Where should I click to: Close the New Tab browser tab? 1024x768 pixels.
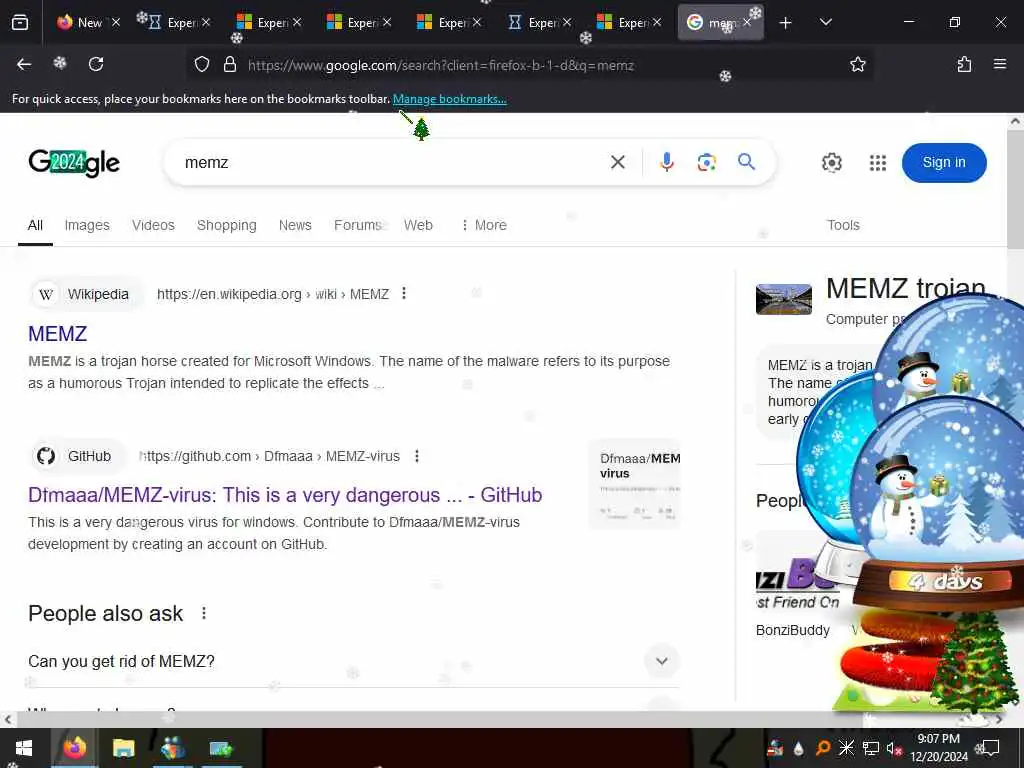[x=116, y=23]
